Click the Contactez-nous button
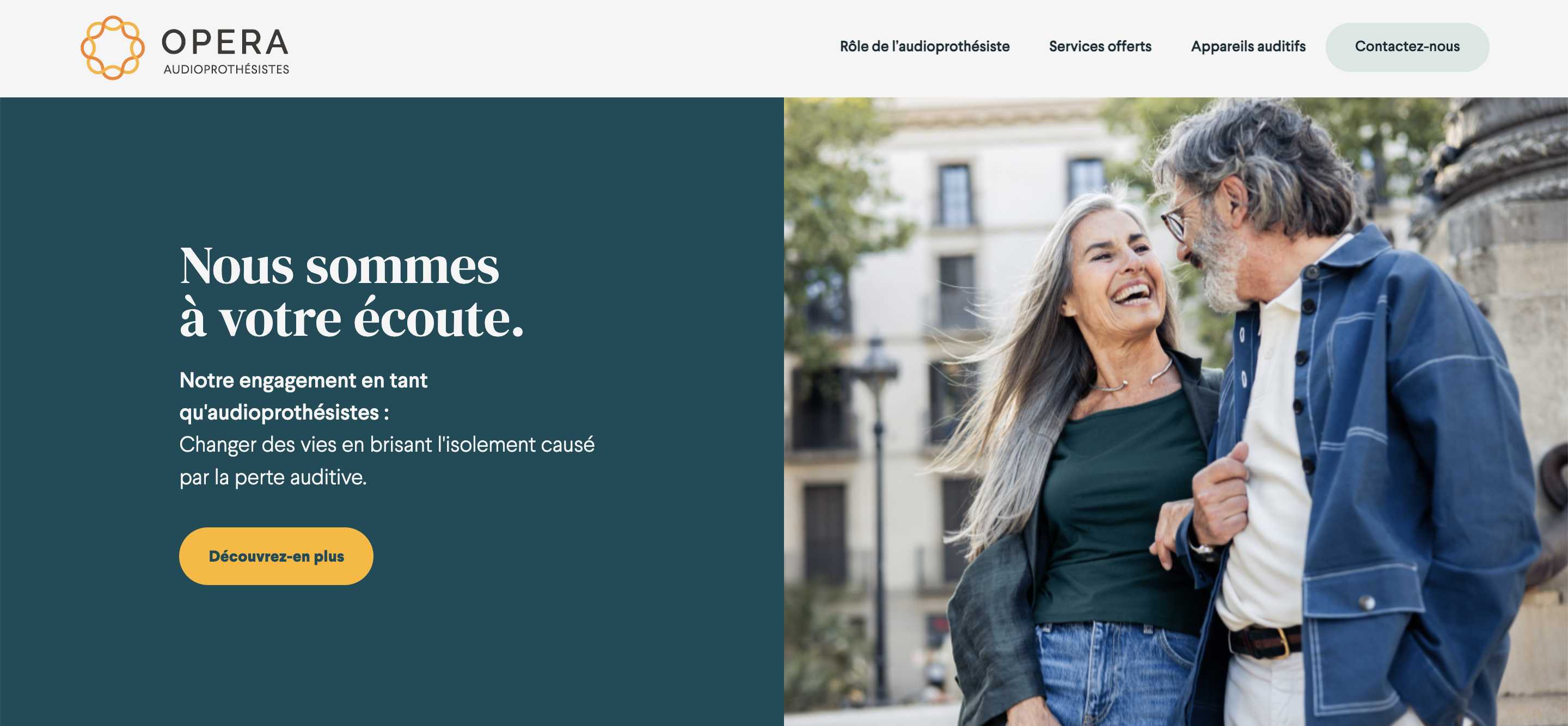1568x726 pixels. pos(1407,47)
